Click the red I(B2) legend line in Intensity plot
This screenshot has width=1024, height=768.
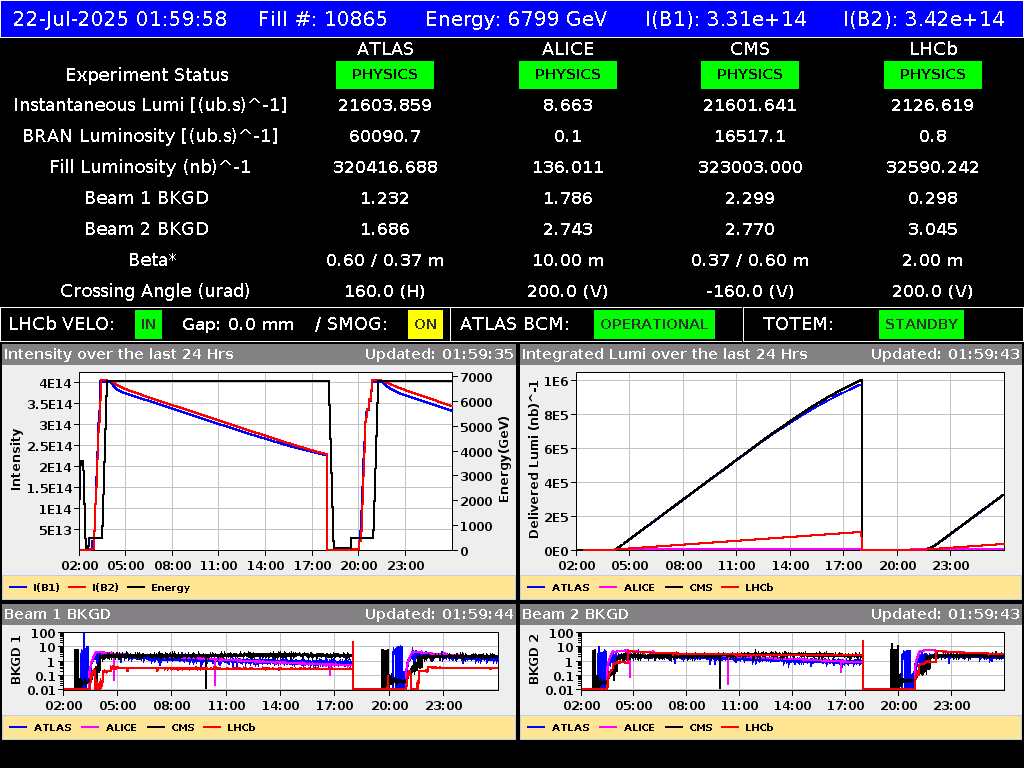click(x=77, y=588)
